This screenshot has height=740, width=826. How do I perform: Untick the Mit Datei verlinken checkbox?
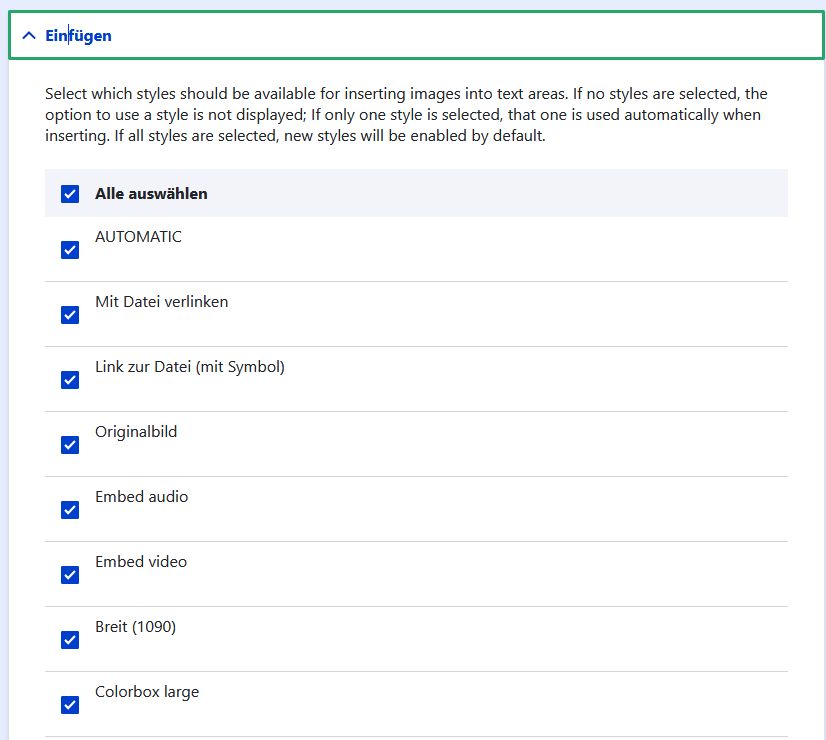[x=70, y=315]
